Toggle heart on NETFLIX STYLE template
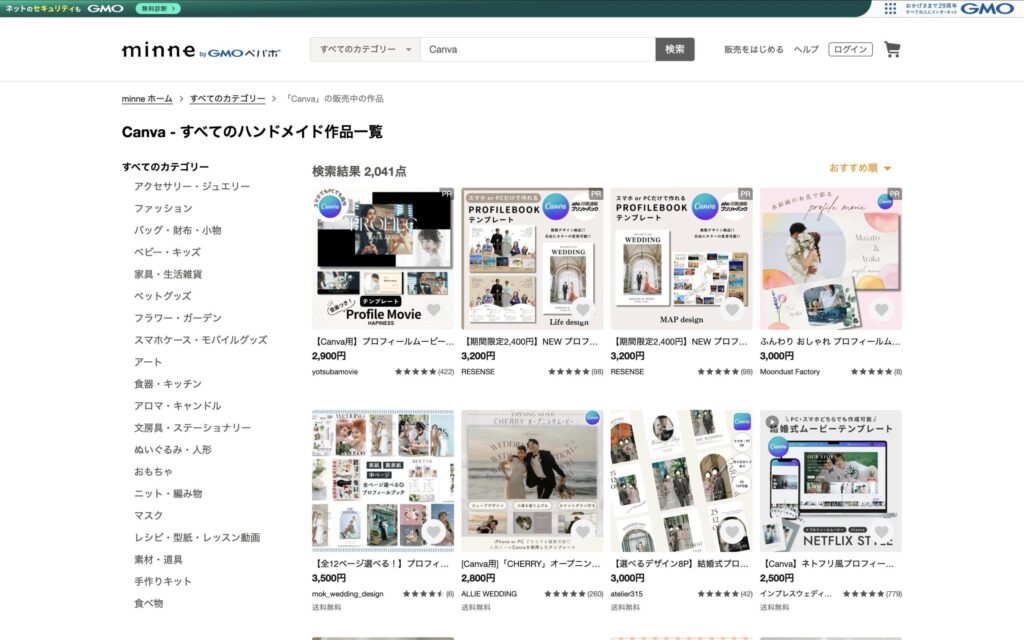Screen dimensions: 1024x640 (881, 532)
